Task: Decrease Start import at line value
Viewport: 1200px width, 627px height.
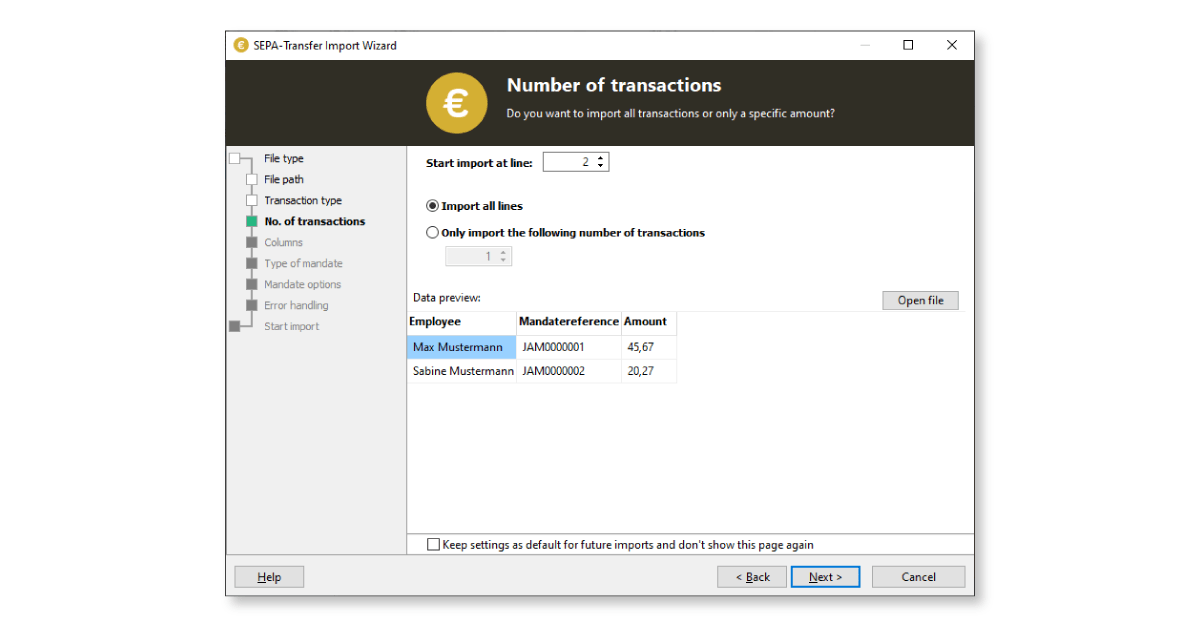Action: tap(600, 166)
